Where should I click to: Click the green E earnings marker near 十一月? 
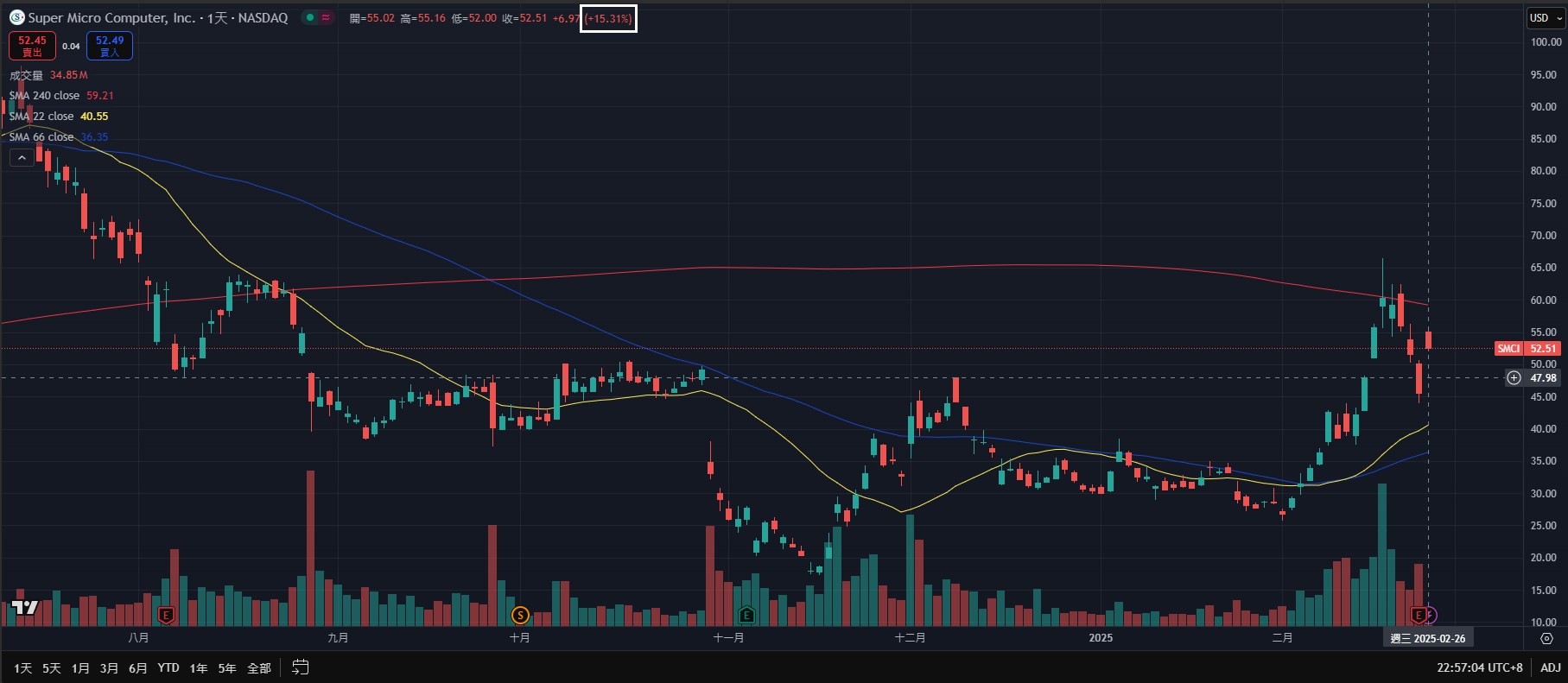coord(746,615)
